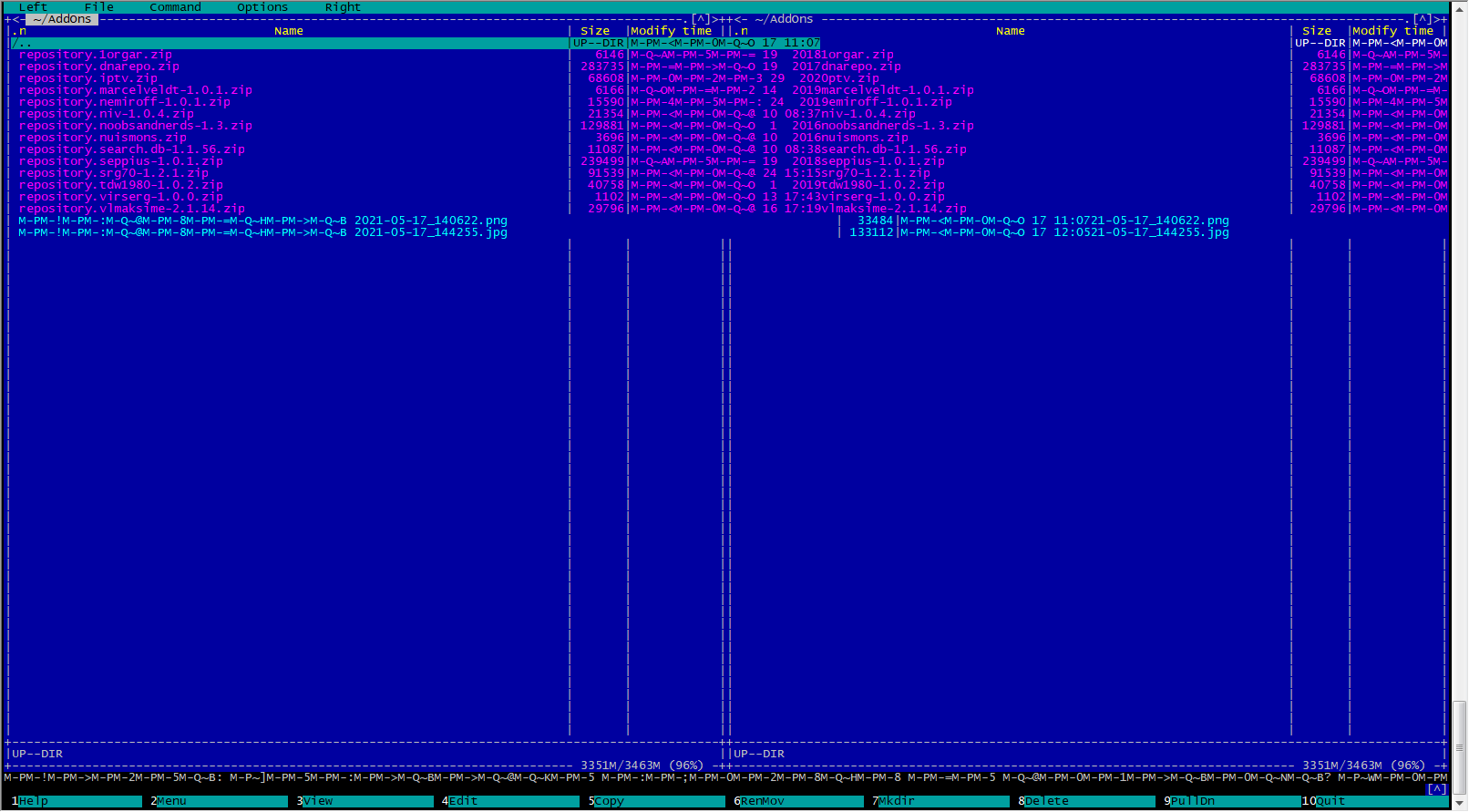The image size is (1469, 812).
Task: Sort left panel by Size column header
Action: click(595, 31)
